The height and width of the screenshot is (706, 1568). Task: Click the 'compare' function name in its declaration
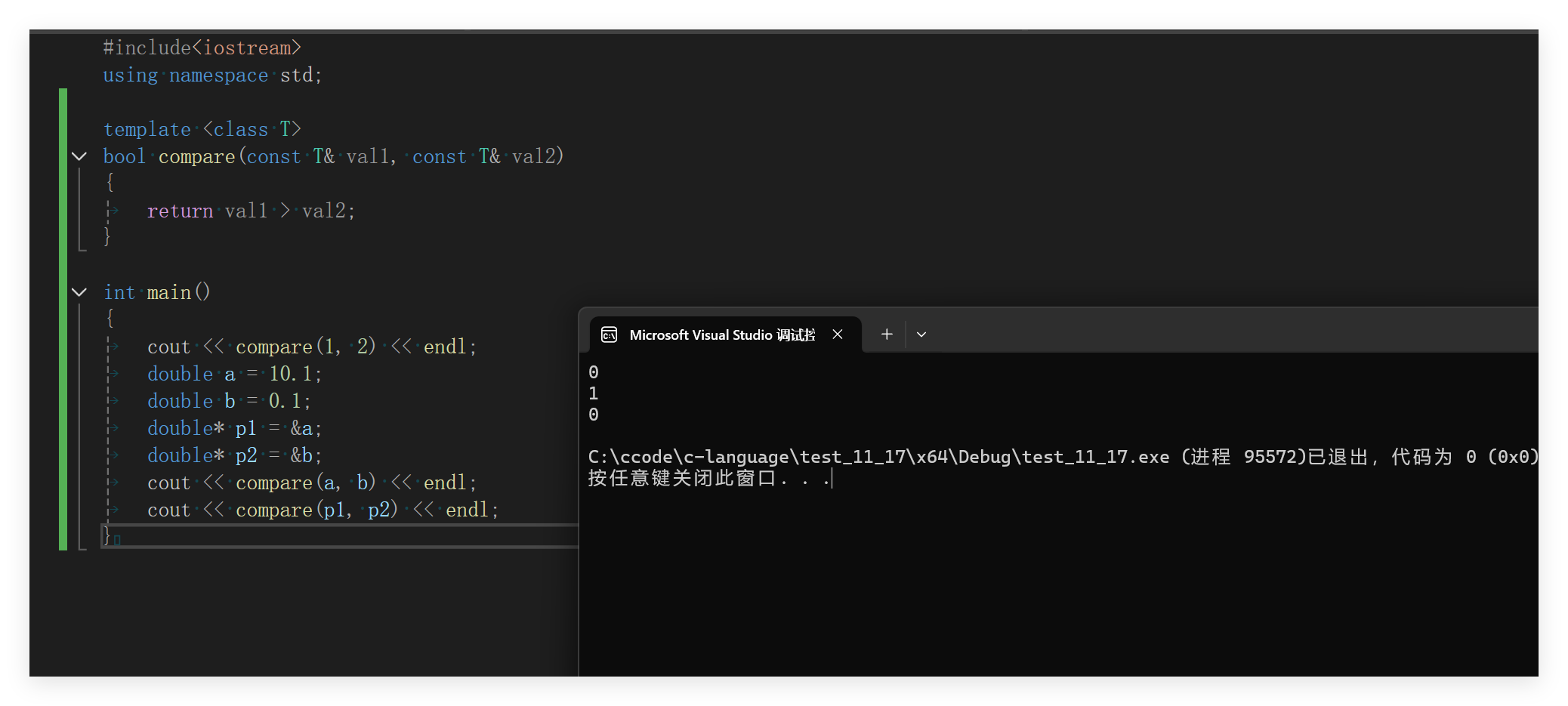196,156
